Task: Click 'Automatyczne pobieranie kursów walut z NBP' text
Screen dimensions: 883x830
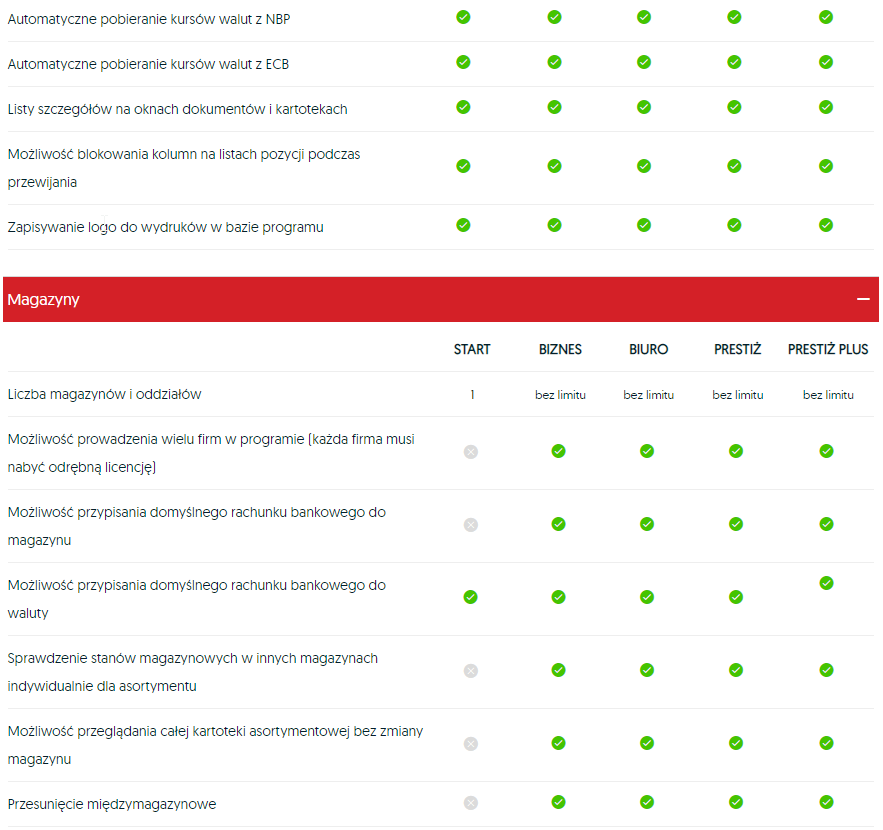Action: (149, 19)
